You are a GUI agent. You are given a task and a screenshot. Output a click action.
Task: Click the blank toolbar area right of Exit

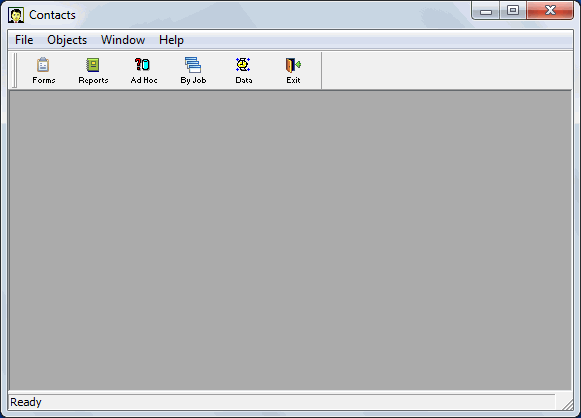click(447, 70)
